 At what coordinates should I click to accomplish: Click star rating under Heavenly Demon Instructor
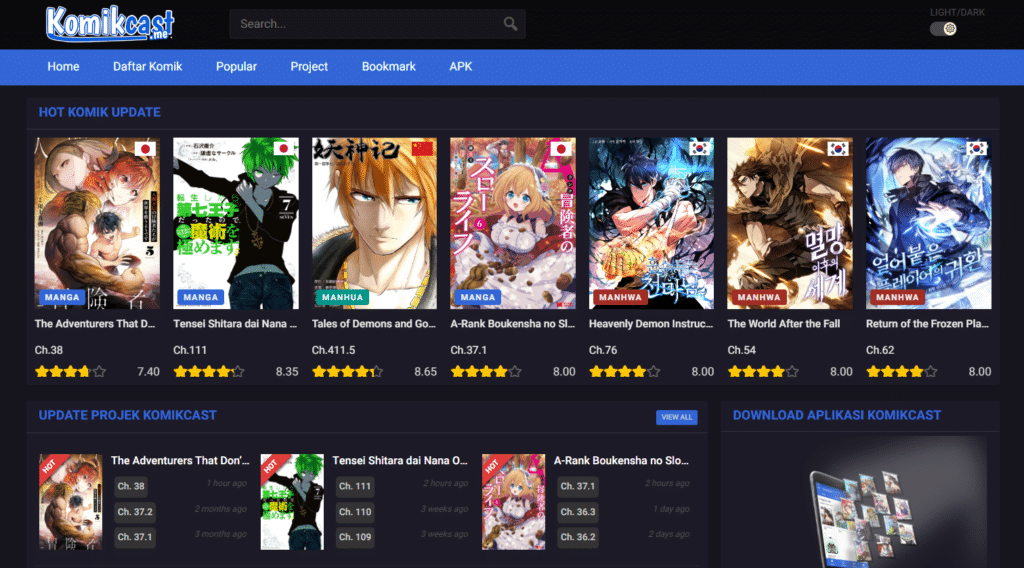tap(624, 371)
